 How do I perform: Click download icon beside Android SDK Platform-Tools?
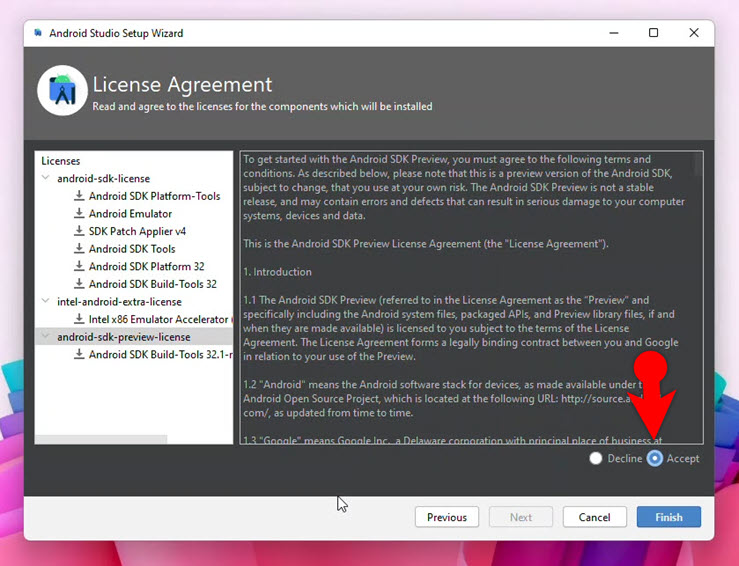click(x=79, y=195)
